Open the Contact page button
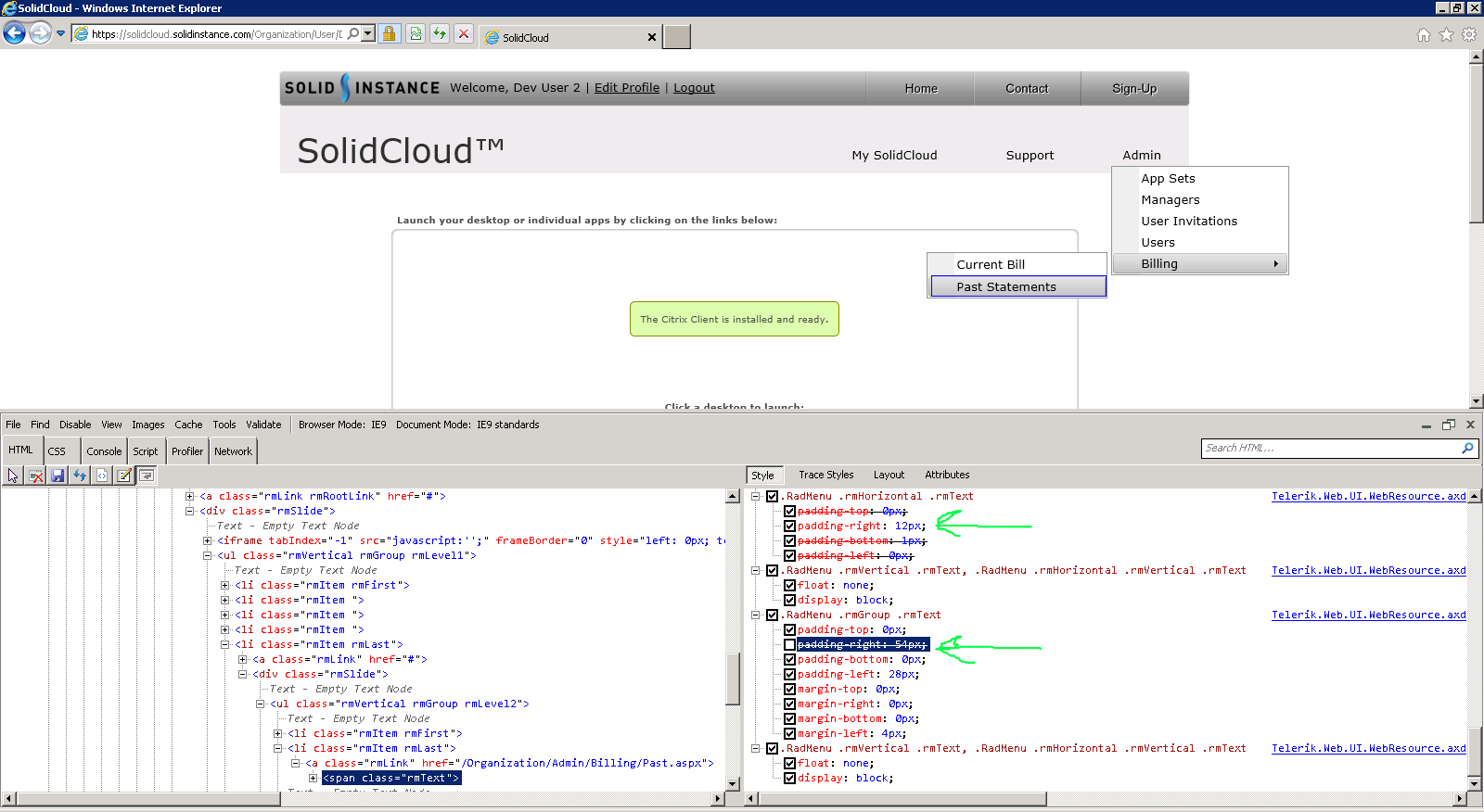The height and width of the screenshot is (812, 1484). click(1027, 89)
